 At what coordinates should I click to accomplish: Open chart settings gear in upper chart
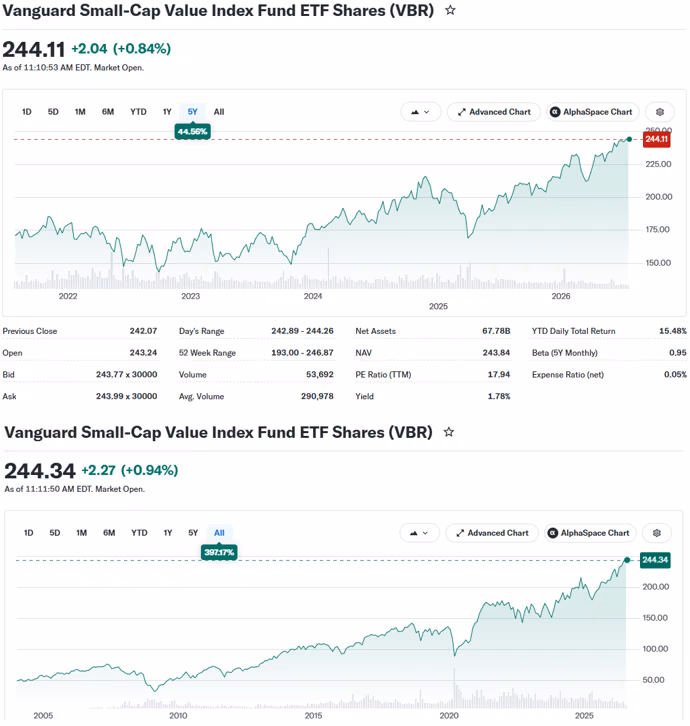pos(660,112)
